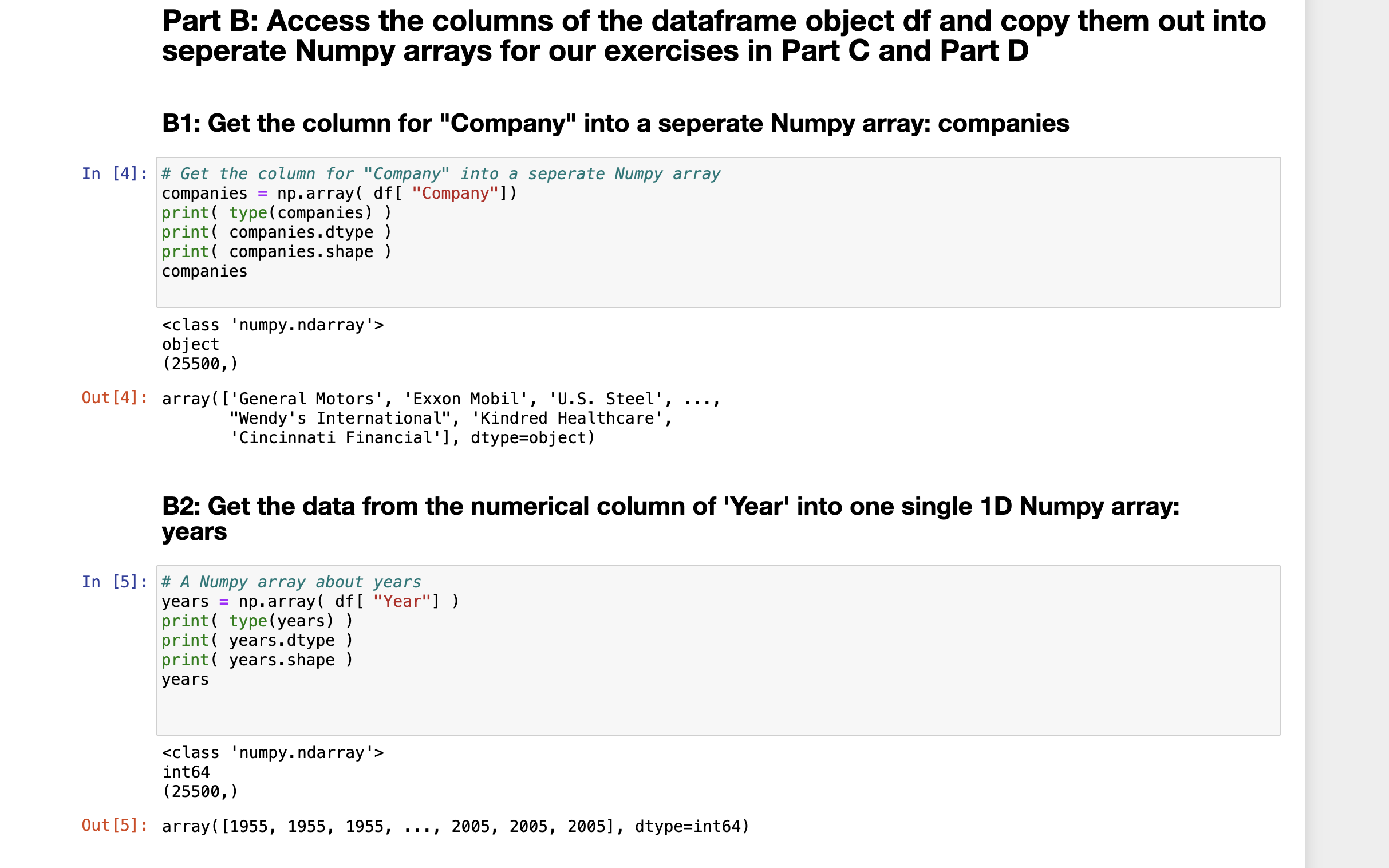Select the In [4] code cell editor
Screen dimensions: 1389x868
point(718,232)
